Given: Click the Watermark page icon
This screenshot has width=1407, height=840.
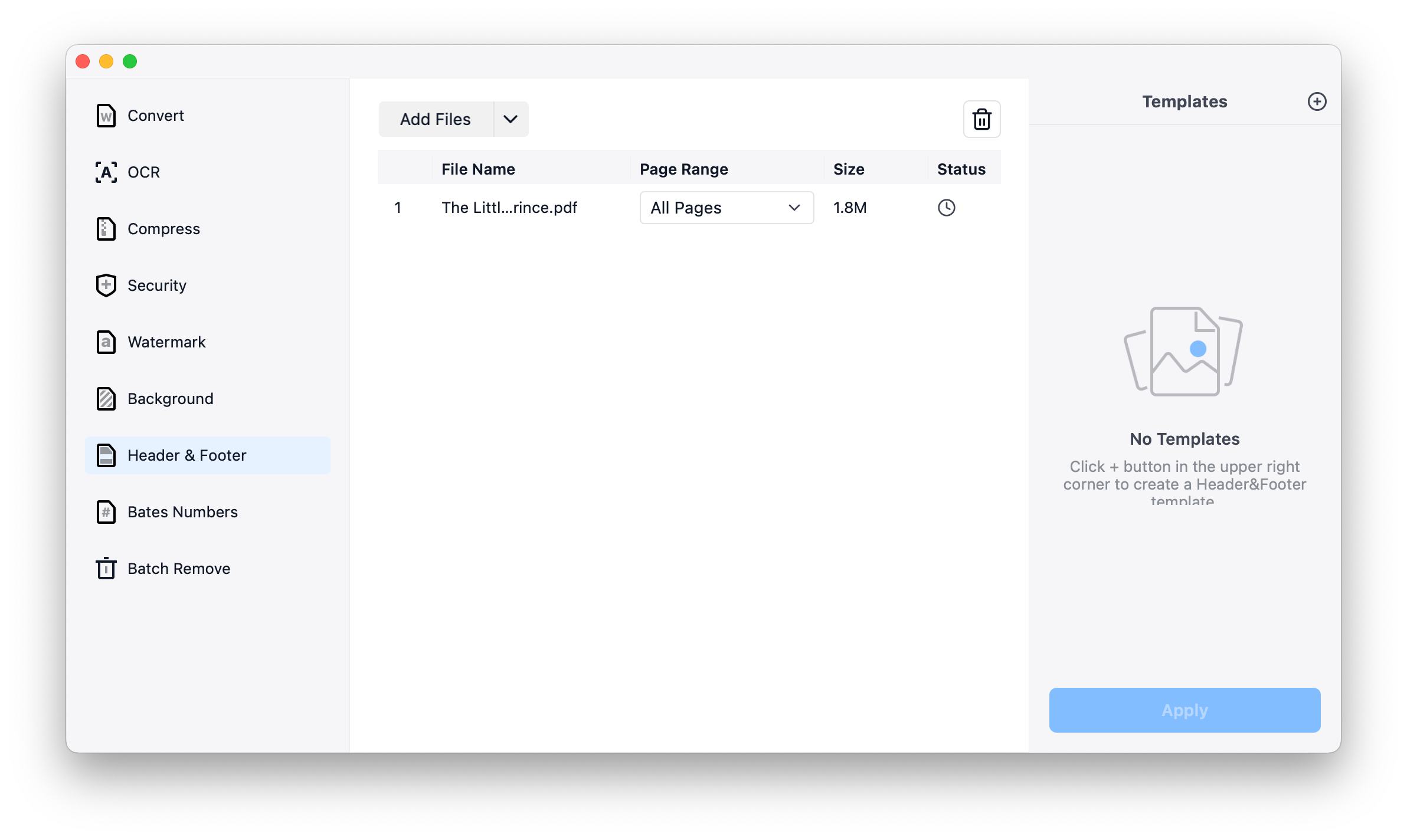Looking at the screenshot, I should click(x=106, y=342).
